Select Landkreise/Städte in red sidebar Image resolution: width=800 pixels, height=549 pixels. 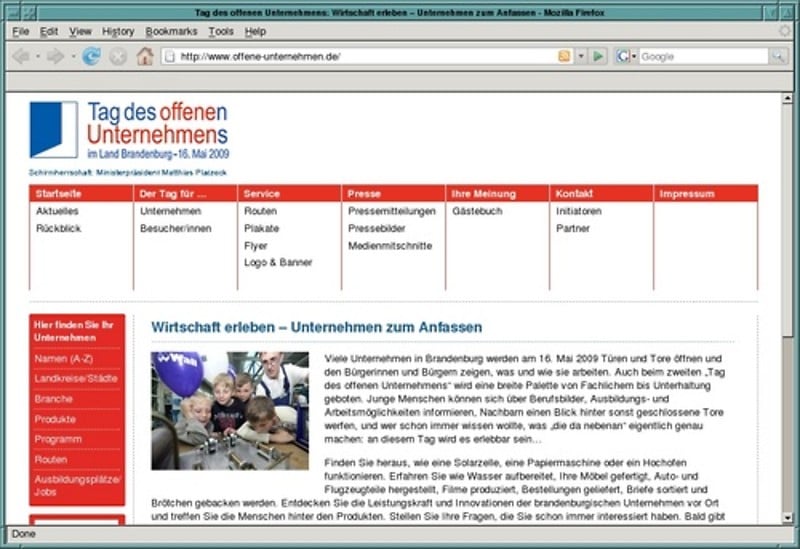[x=76, y=379]
